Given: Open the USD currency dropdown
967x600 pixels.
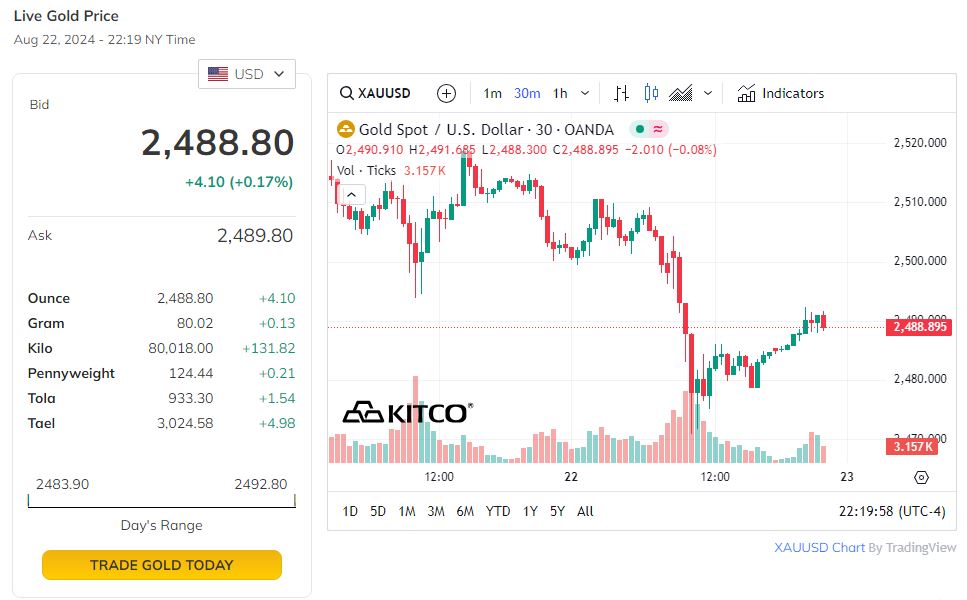Looking at the screenshot, I should pyautogui.click(x=247, y=74).
